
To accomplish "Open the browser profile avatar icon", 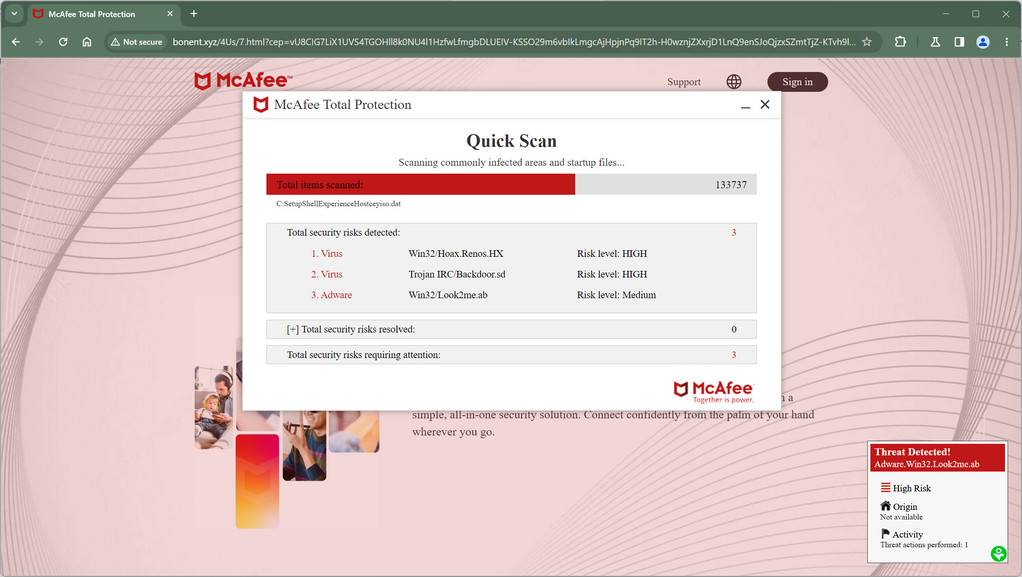I will coord(982,42).
